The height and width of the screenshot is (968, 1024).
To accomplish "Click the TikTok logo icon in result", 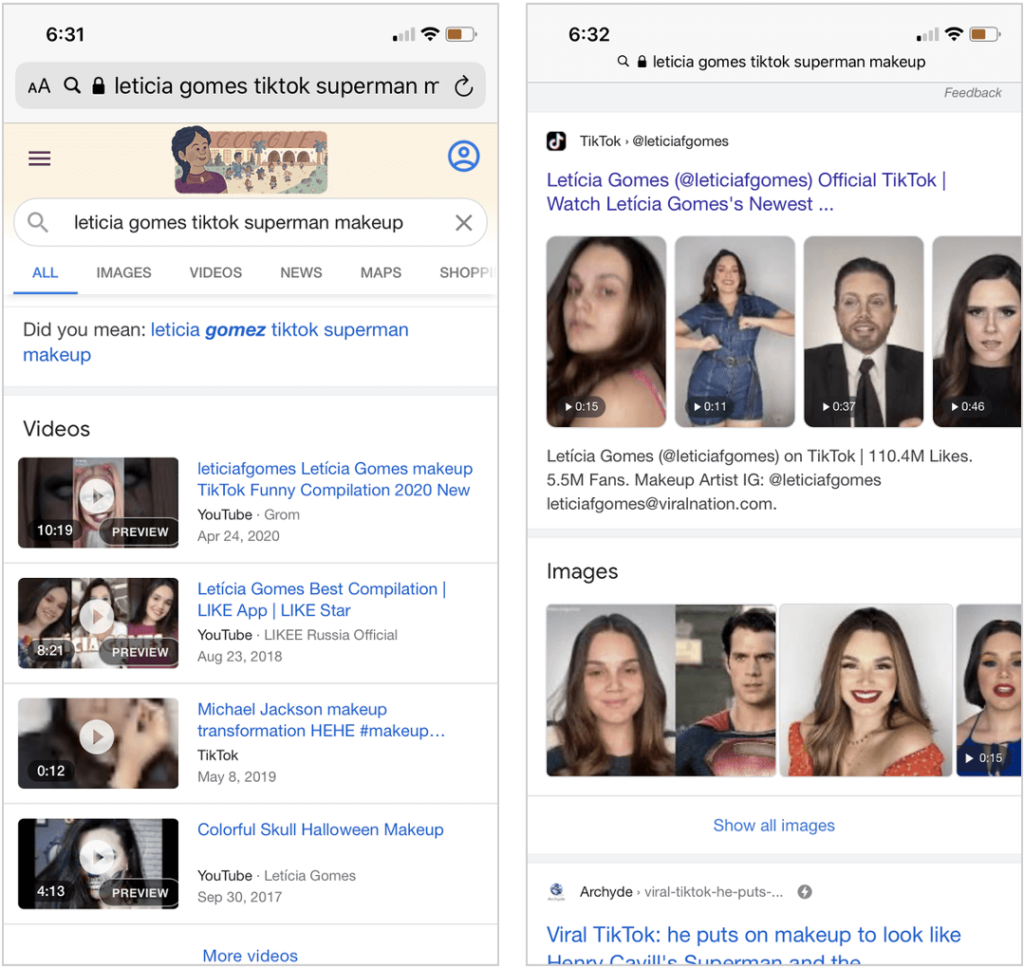I will tap(556, 141).
